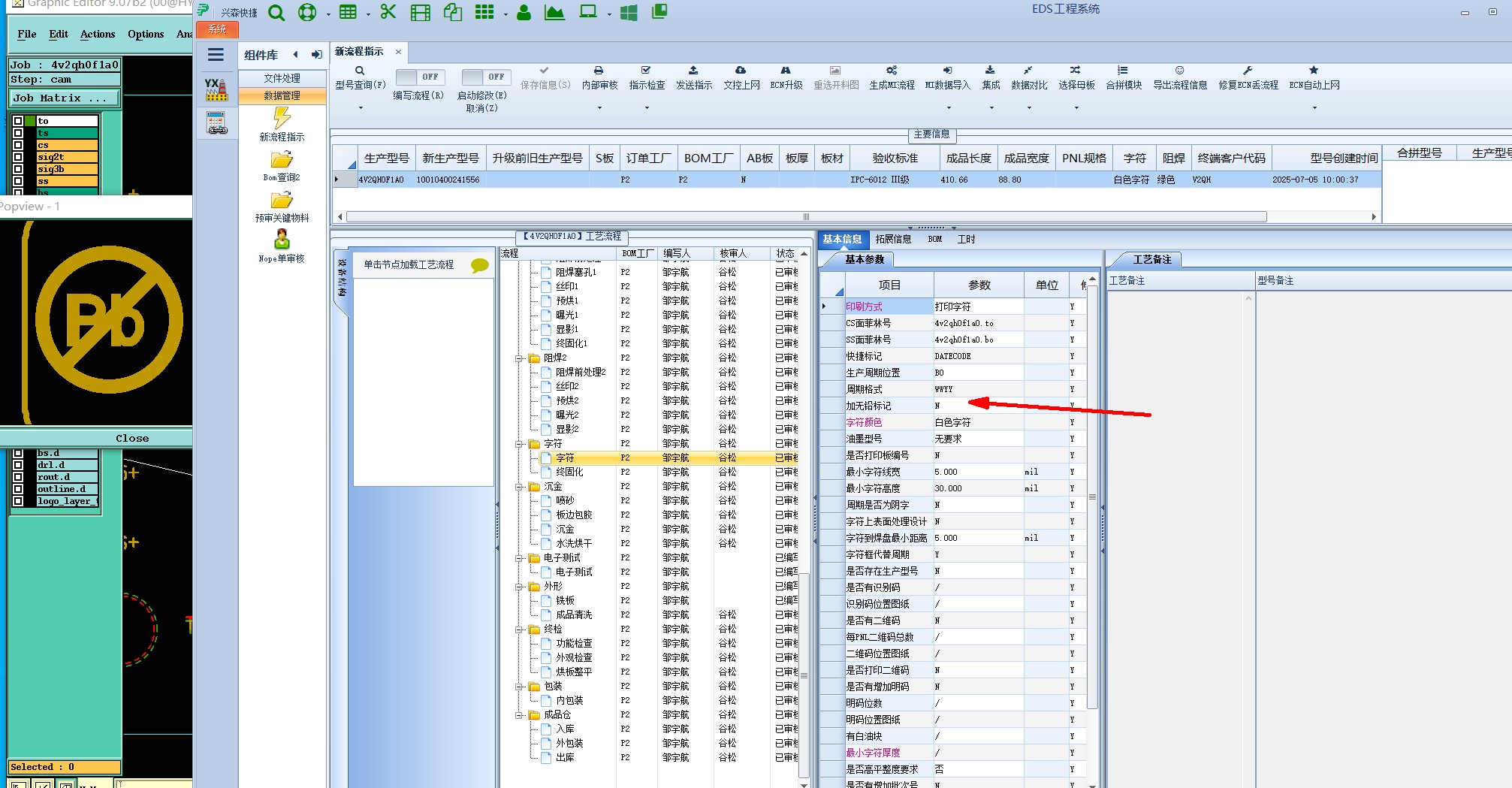Switch to the 工时 tab
The image size is (1512, 788).
pos(966,239)
